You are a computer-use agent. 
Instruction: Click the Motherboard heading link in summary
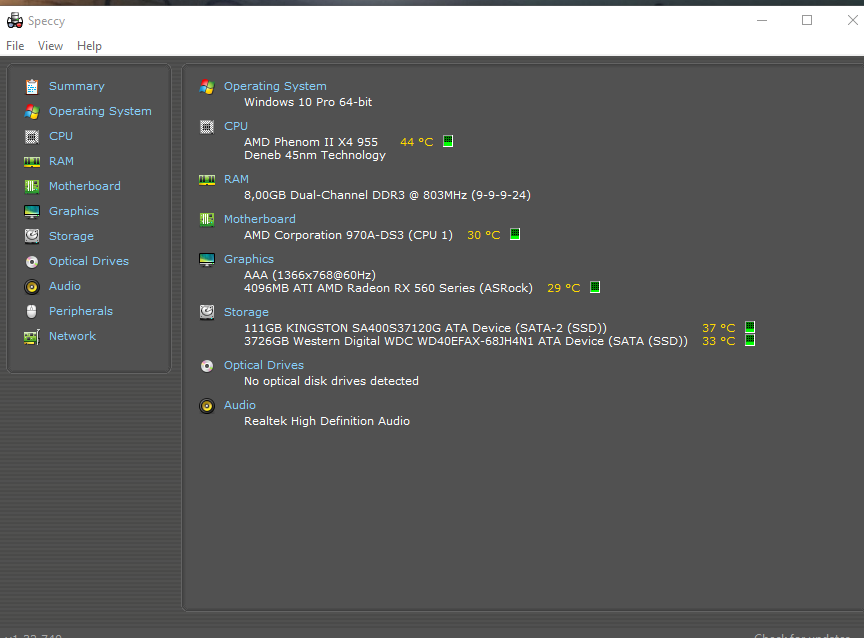point(260,219)
